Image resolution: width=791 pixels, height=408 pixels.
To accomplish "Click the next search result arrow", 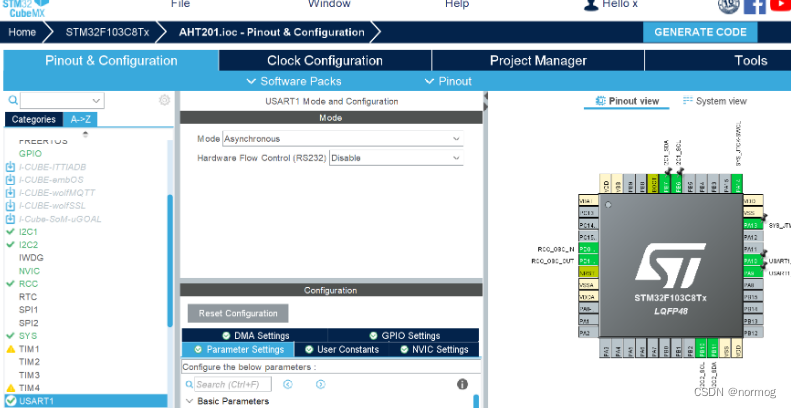I will click(320, 384).
